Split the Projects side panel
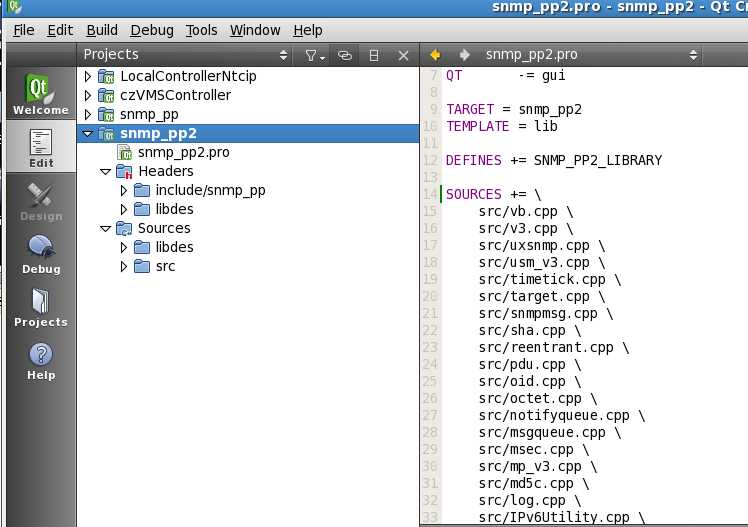Image resolution: width=748 pixels, height=527 pixels. coord(374,56)
